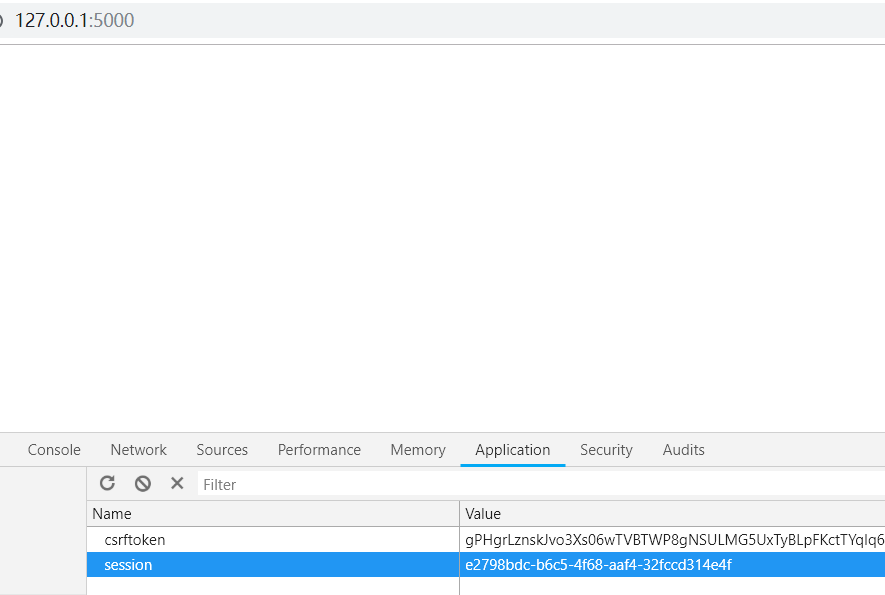Open the Sources tab
The image size is (885, 595).
click(222, 450)
